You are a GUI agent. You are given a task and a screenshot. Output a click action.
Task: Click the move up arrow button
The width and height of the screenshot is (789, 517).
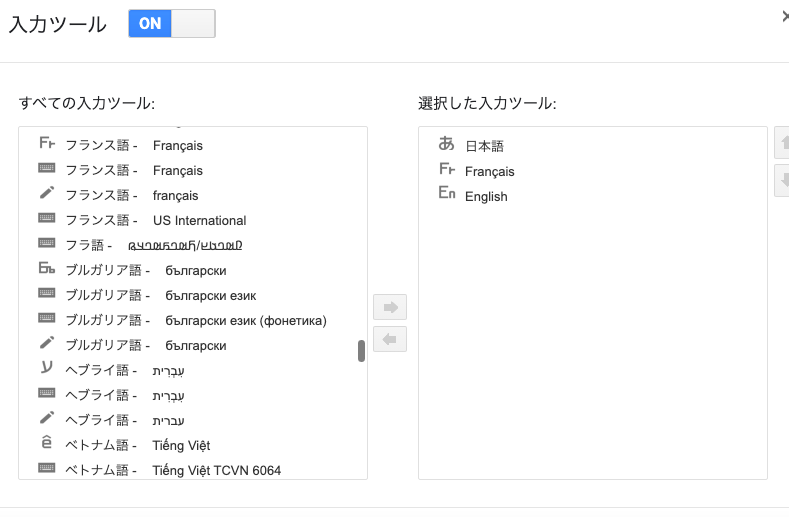782,142
